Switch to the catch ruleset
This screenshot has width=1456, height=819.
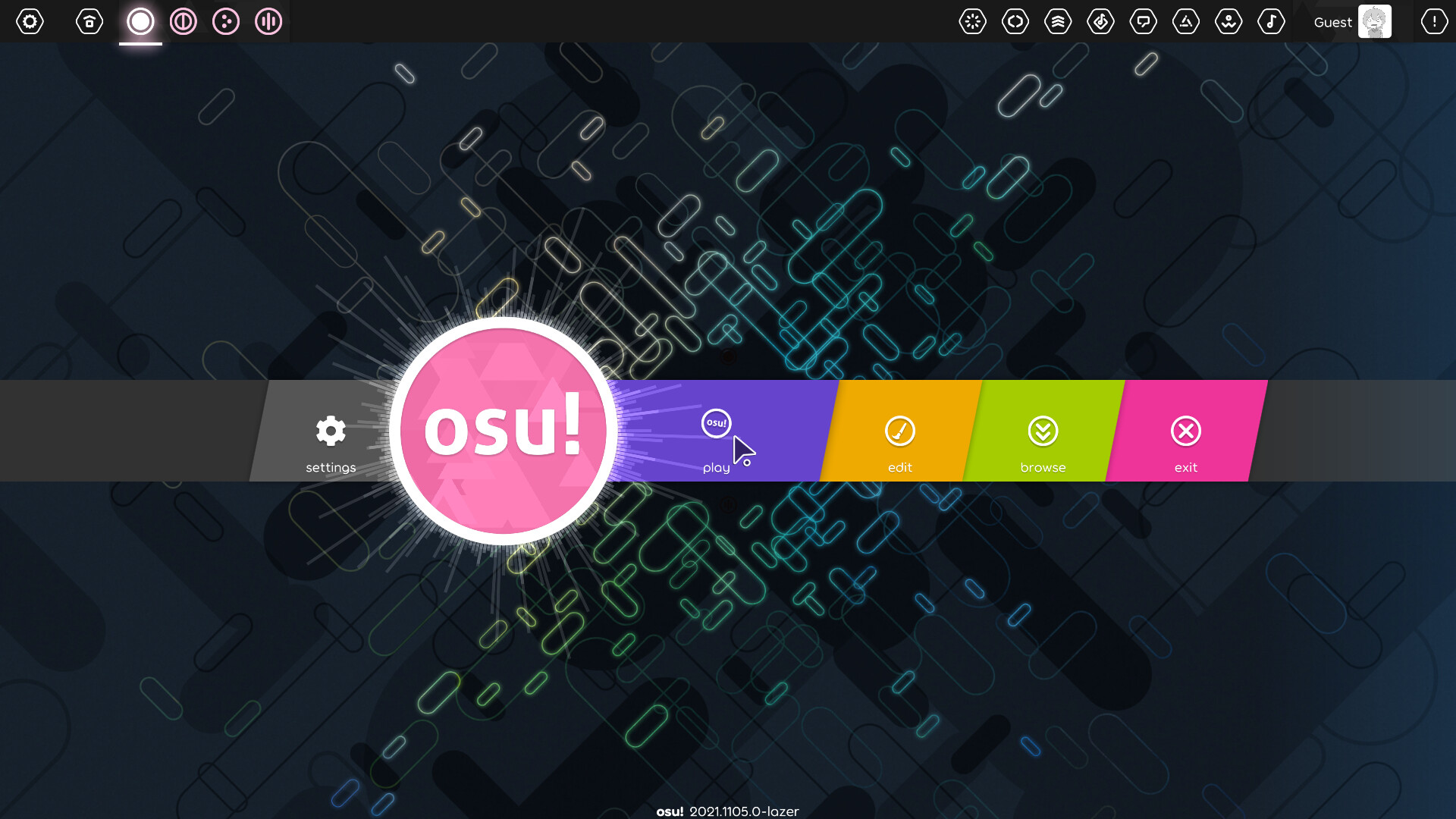click(225, 21)
